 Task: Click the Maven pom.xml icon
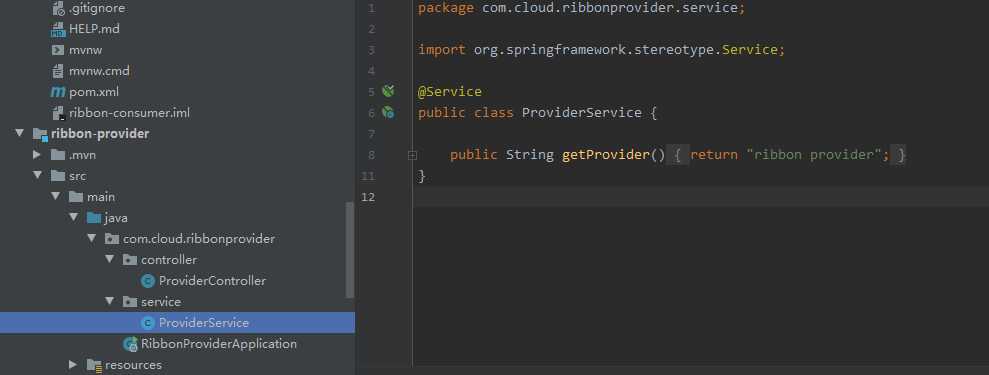click(58, 92)
